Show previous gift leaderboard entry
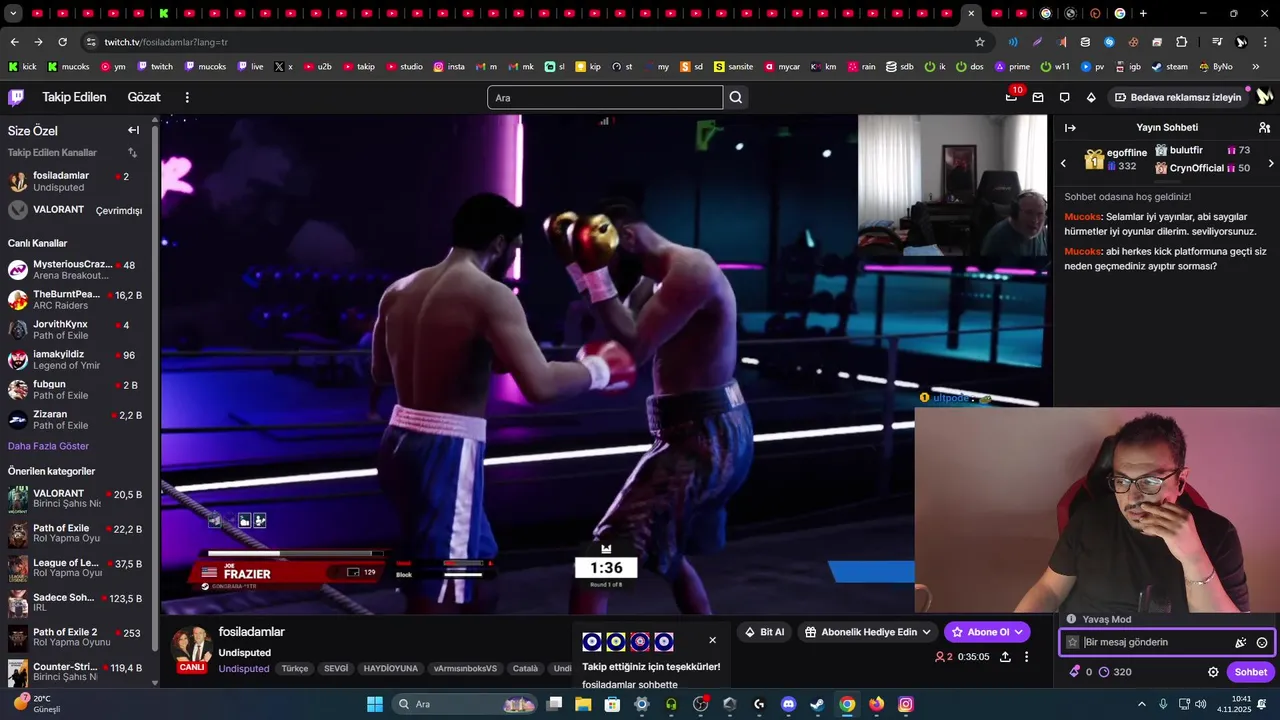The image size is (1280, 720). (x=1063, y=163)
